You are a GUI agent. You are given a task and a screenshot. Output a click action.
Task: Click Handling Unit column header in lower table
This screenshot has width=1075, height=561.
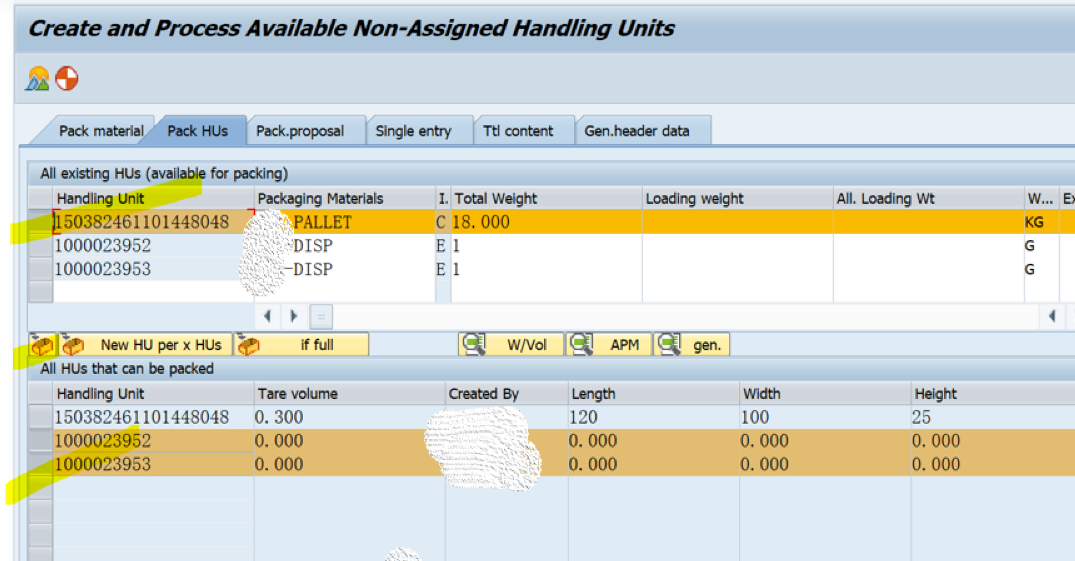pyautogui.click(x=153, y=394)
